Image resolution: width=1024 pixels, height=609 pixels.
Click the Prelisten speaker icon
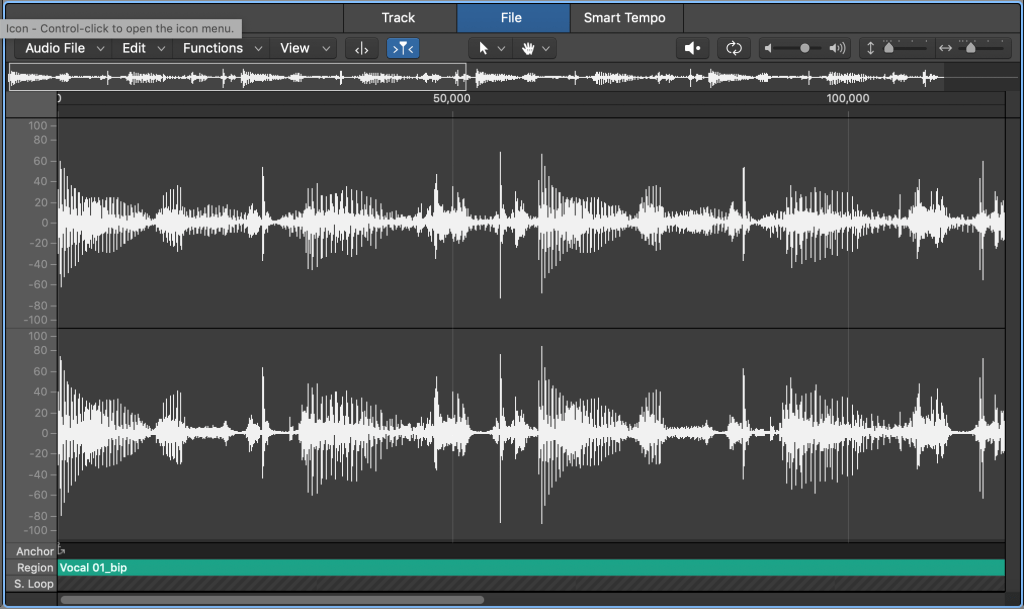(692, 47)
